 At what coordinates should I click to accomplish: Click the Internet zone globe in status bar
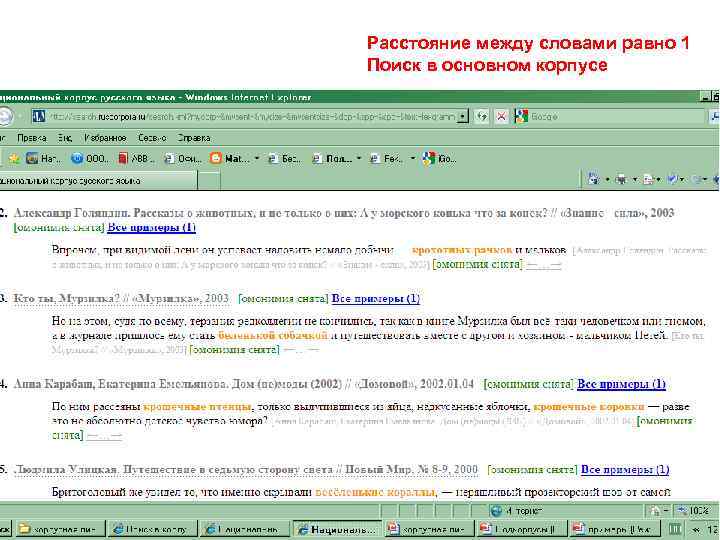[496, 511]
